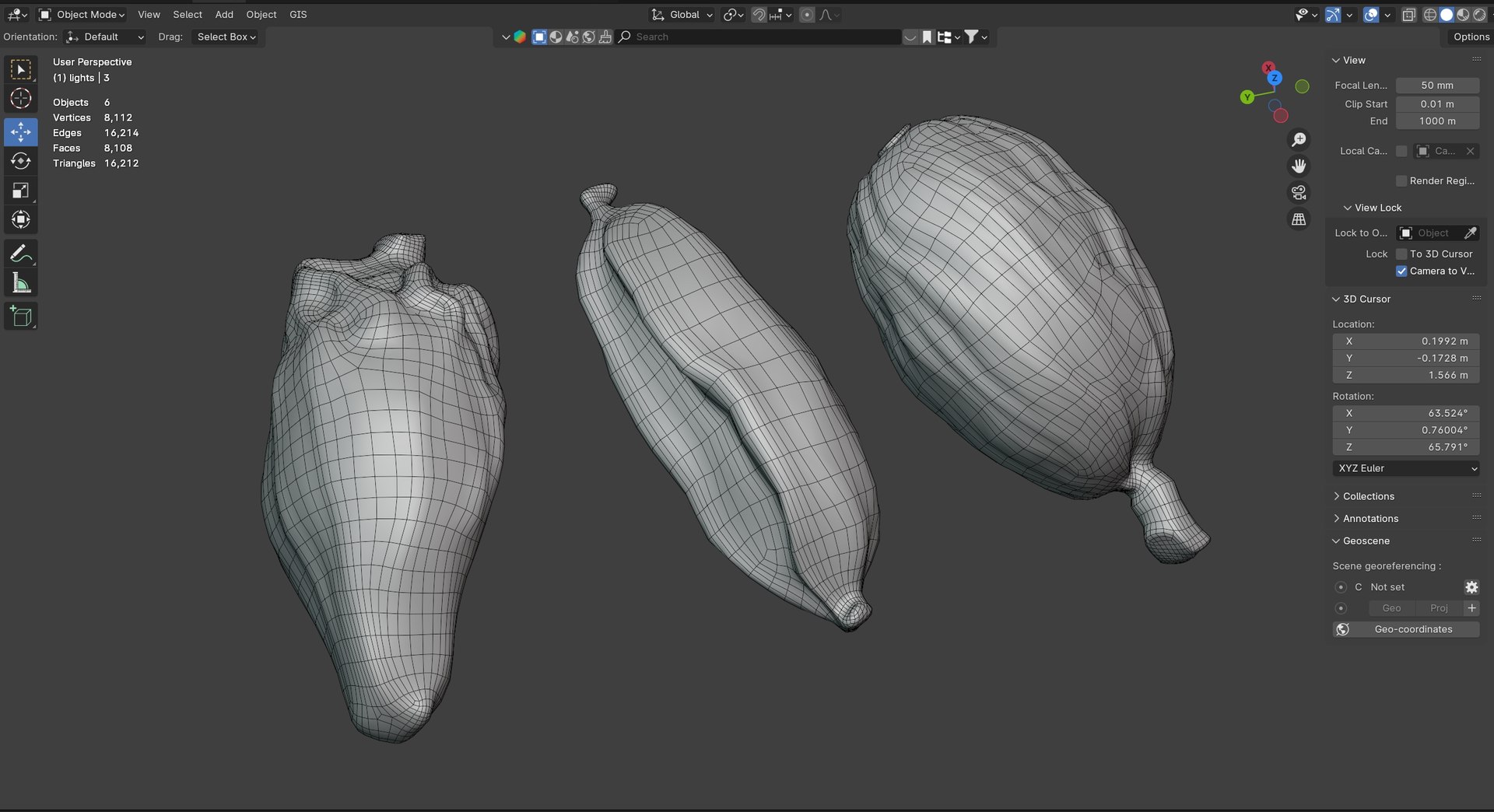Open the georeferencing settings gear icon

[1471, 587]
